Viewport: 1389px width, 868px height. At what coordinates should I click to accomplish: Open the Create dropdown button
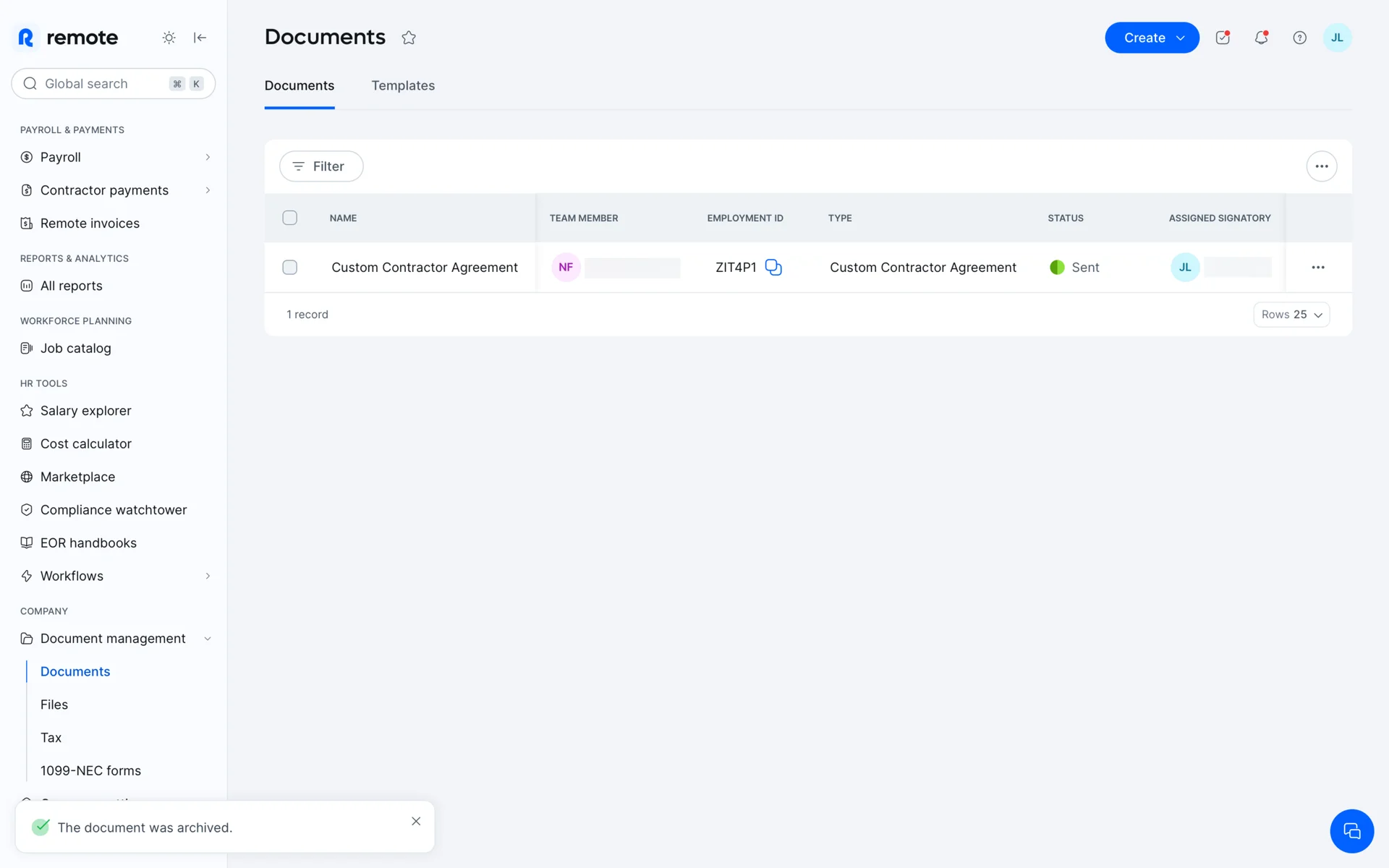1152,38
